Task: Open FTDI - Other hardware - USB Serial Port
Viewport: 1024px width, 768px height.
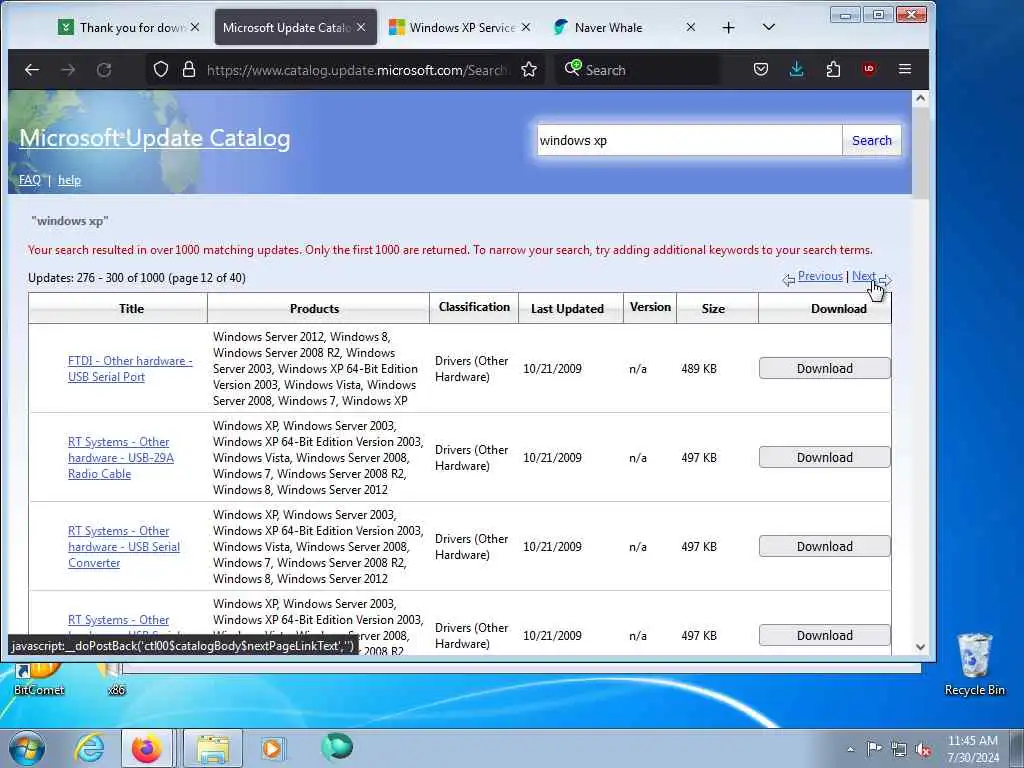Action: tap(130, 369)
